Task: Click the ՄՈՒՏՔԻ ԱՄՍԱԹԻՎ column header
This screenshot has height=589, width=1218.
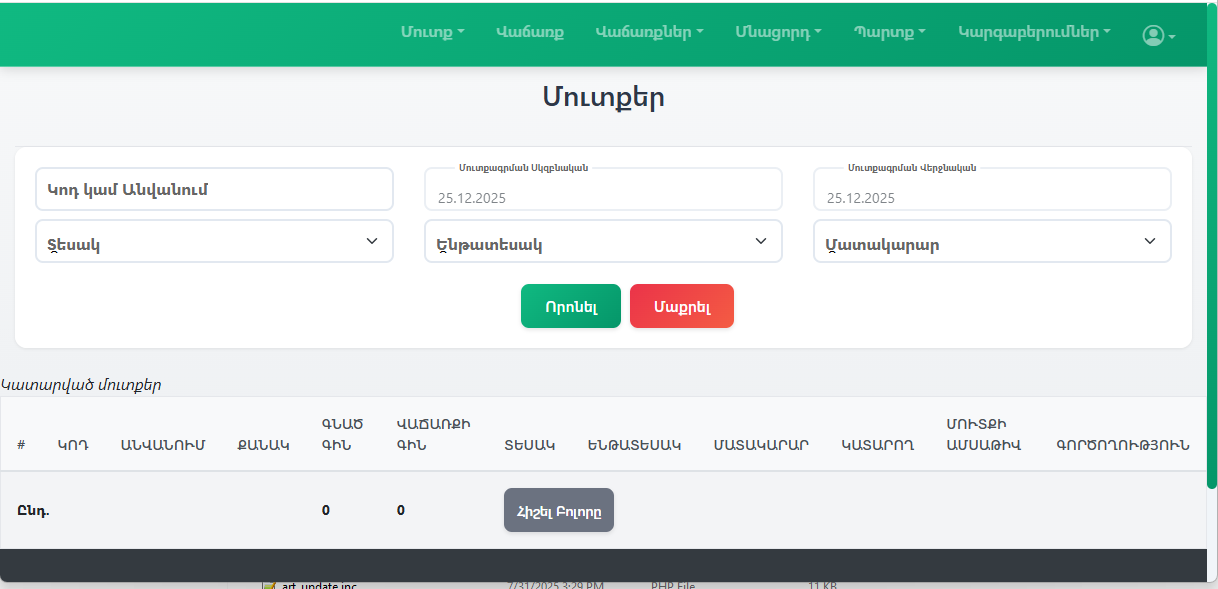Action: pos(984,435)
